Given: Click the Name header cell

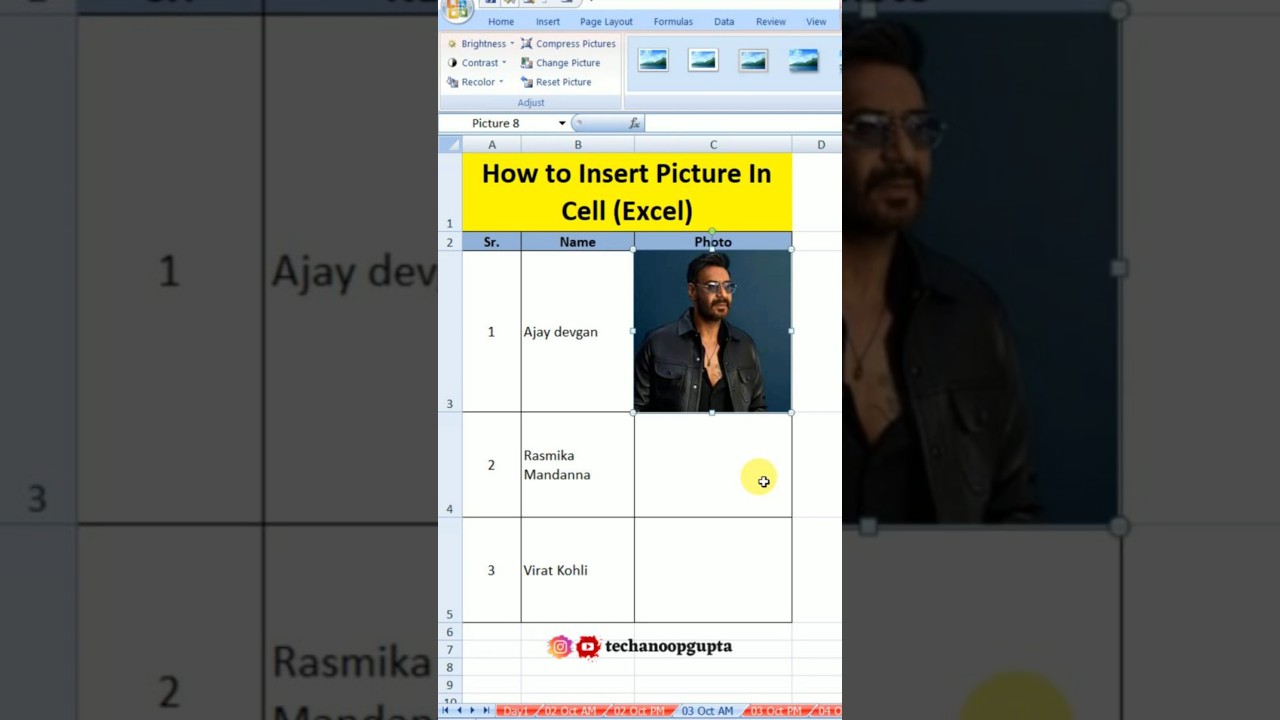Looking at the screenshot, I should [578, 242].
